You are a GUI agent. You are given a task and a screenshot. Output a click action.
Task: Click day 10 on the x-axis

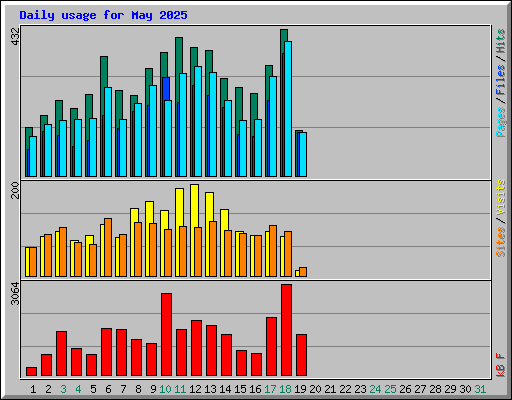pos(165,389)
